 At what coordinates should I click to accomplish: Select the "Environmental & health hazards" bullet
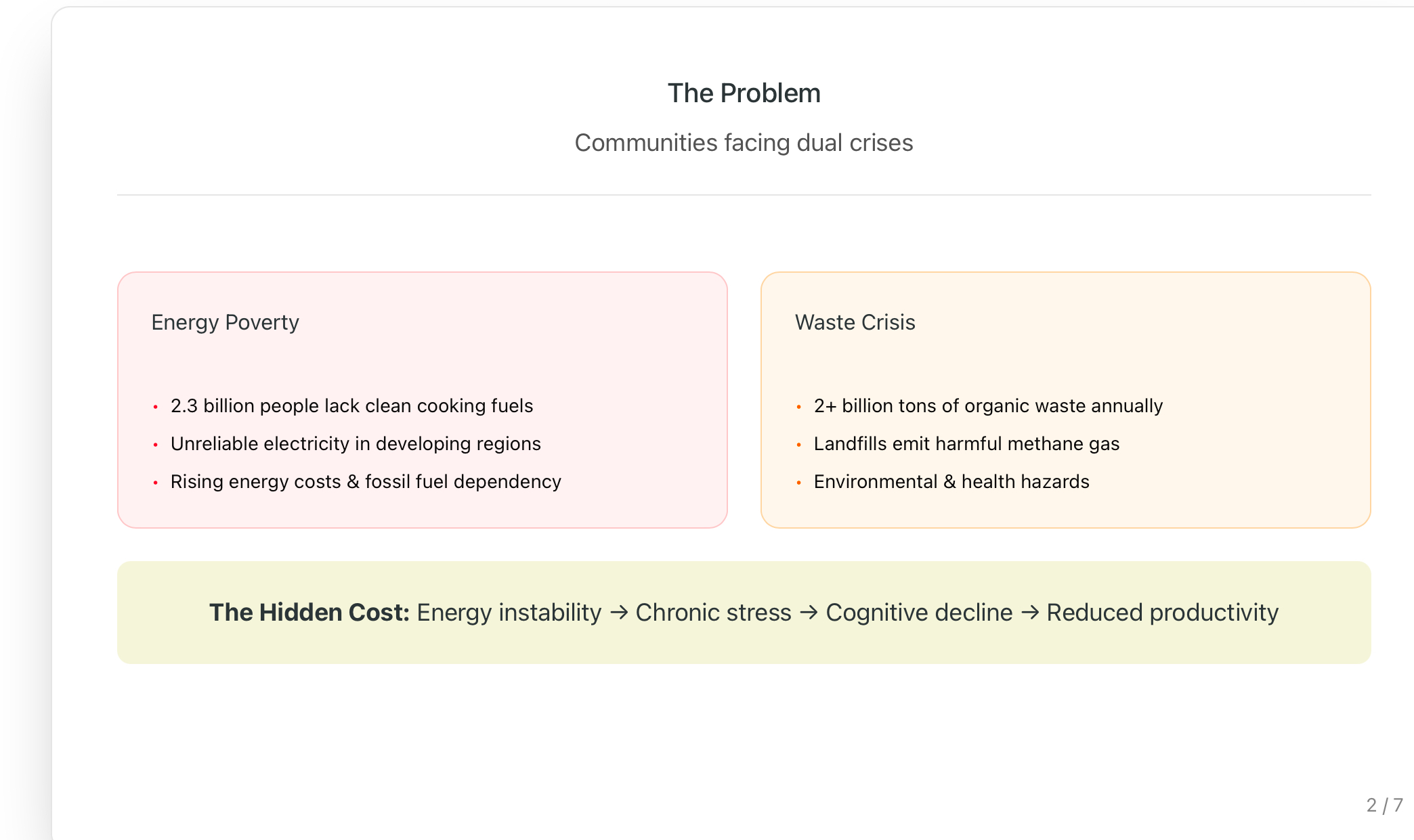click(951, 481)
